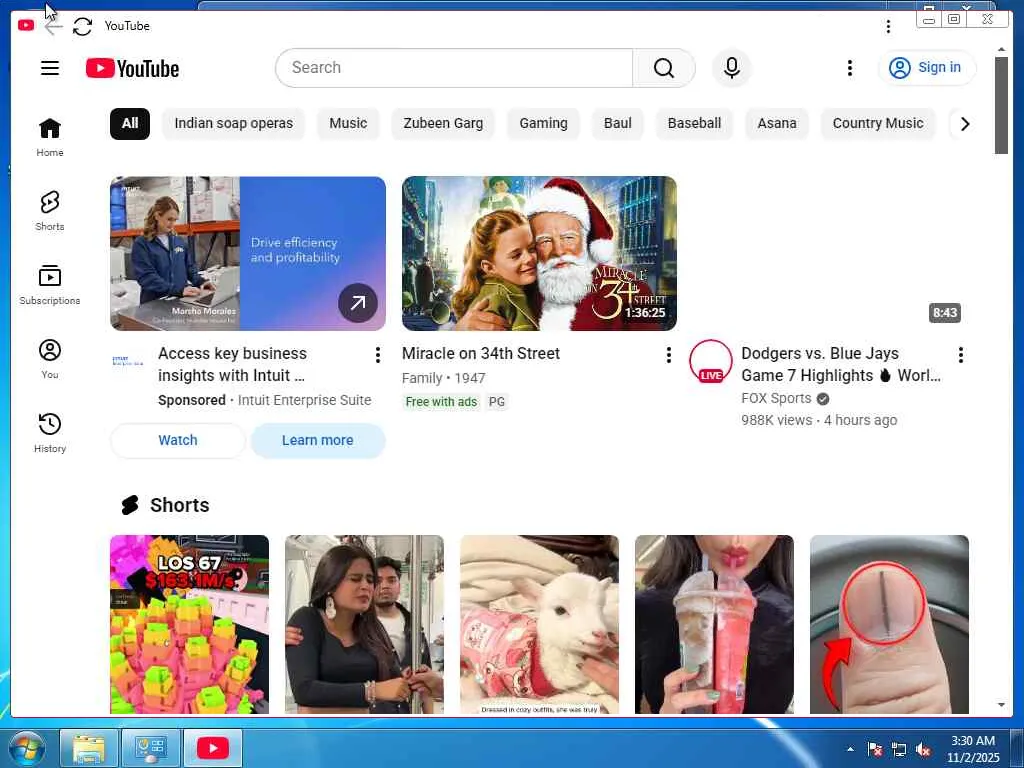The height and width of the screenshot is (768, 1024).
Task: Select the Indian soap operas chip
Action: (233, 123)
